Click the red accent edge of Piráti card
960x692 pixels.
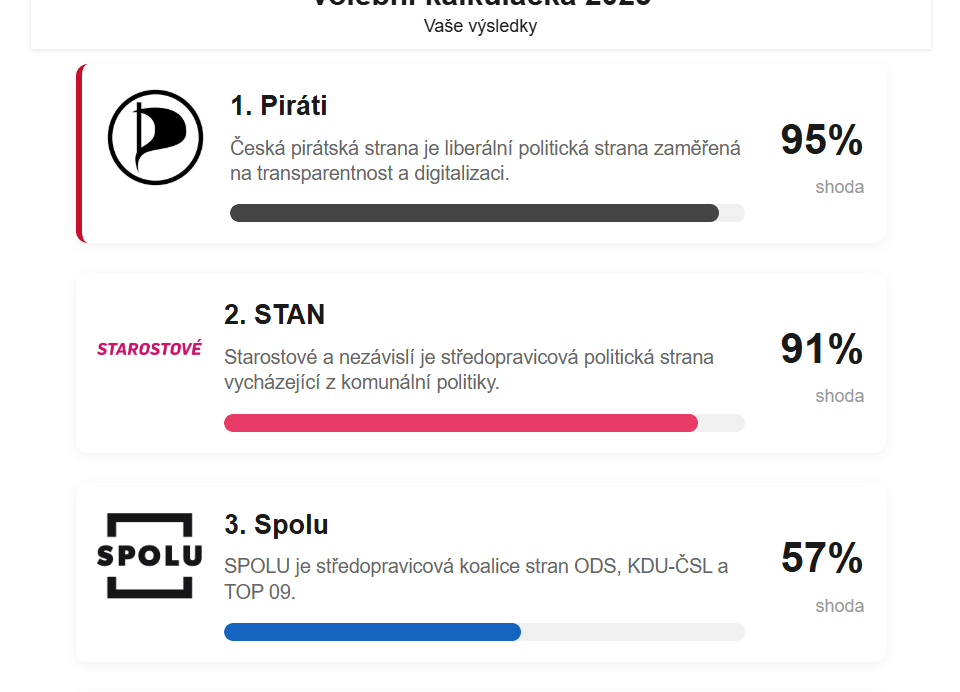pyautogui.click(x=80, y=153)
